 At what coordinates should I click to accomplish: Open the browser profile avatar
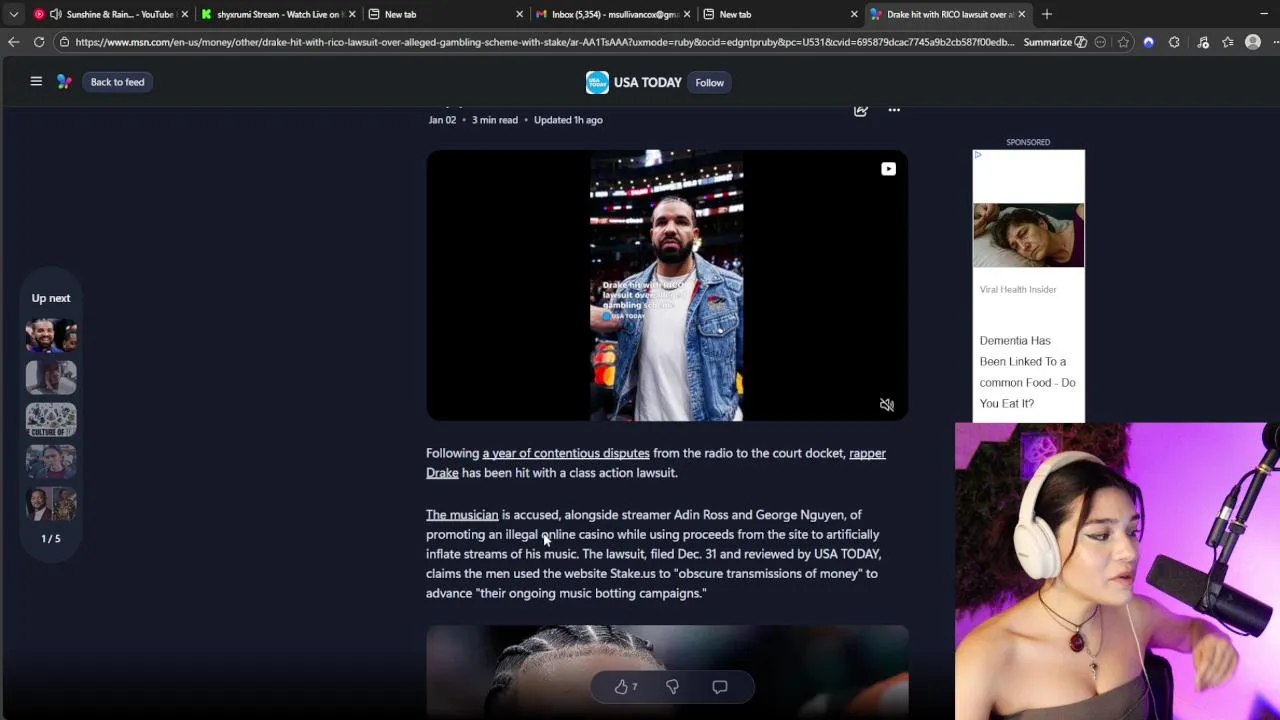click(1253, 42)
